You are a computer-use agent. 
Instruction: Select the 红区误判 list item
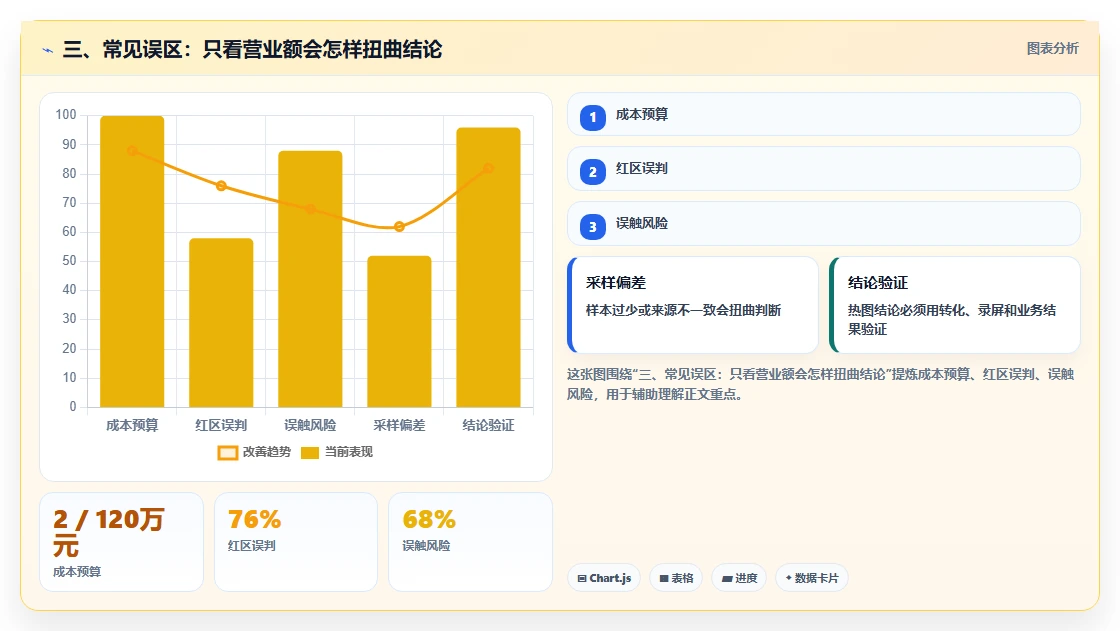(x=824, y=169)
